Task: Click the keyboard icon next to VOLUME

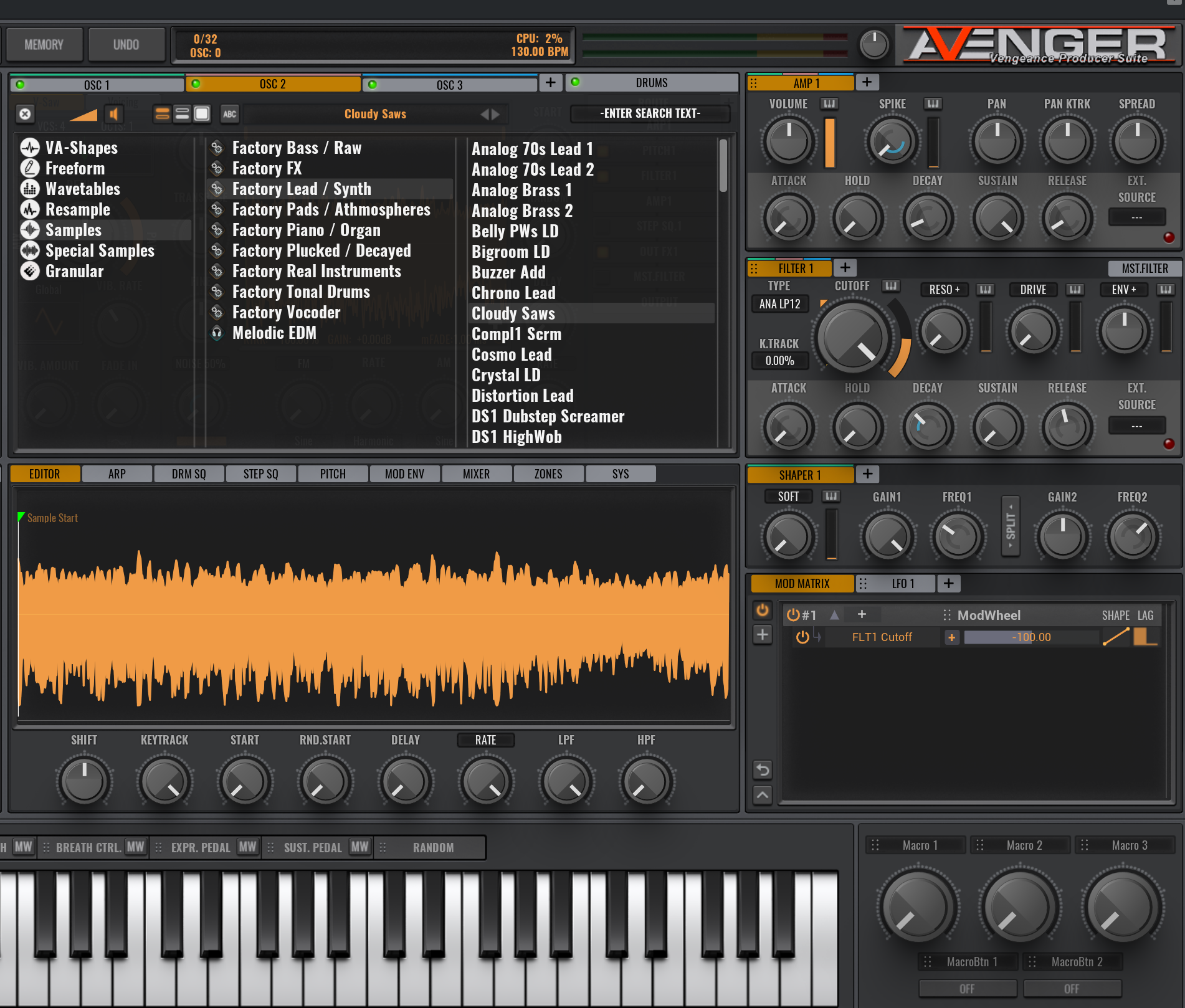Action: [829, 104]
